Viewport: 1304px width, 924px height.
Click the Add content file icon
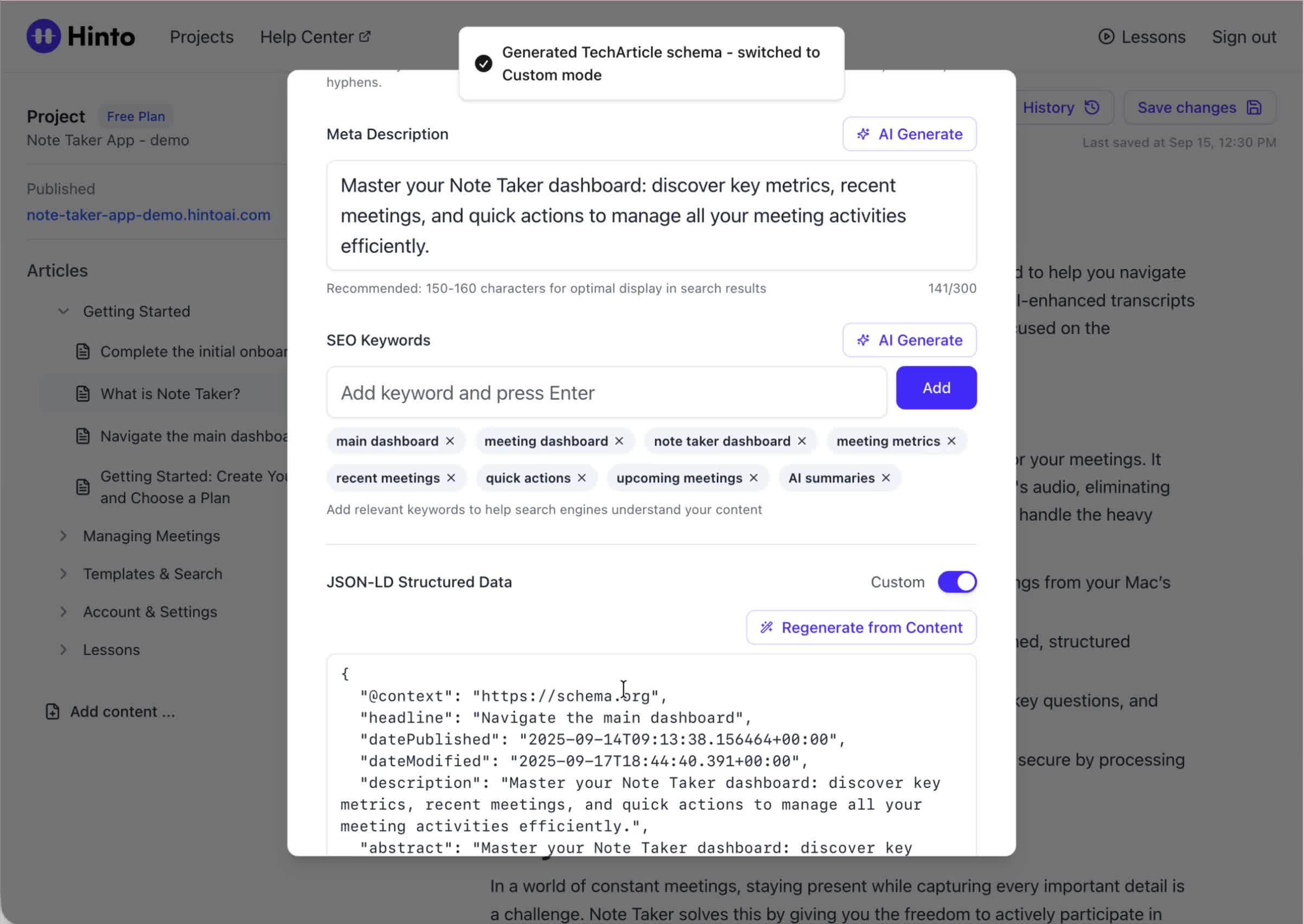(53, 711)
